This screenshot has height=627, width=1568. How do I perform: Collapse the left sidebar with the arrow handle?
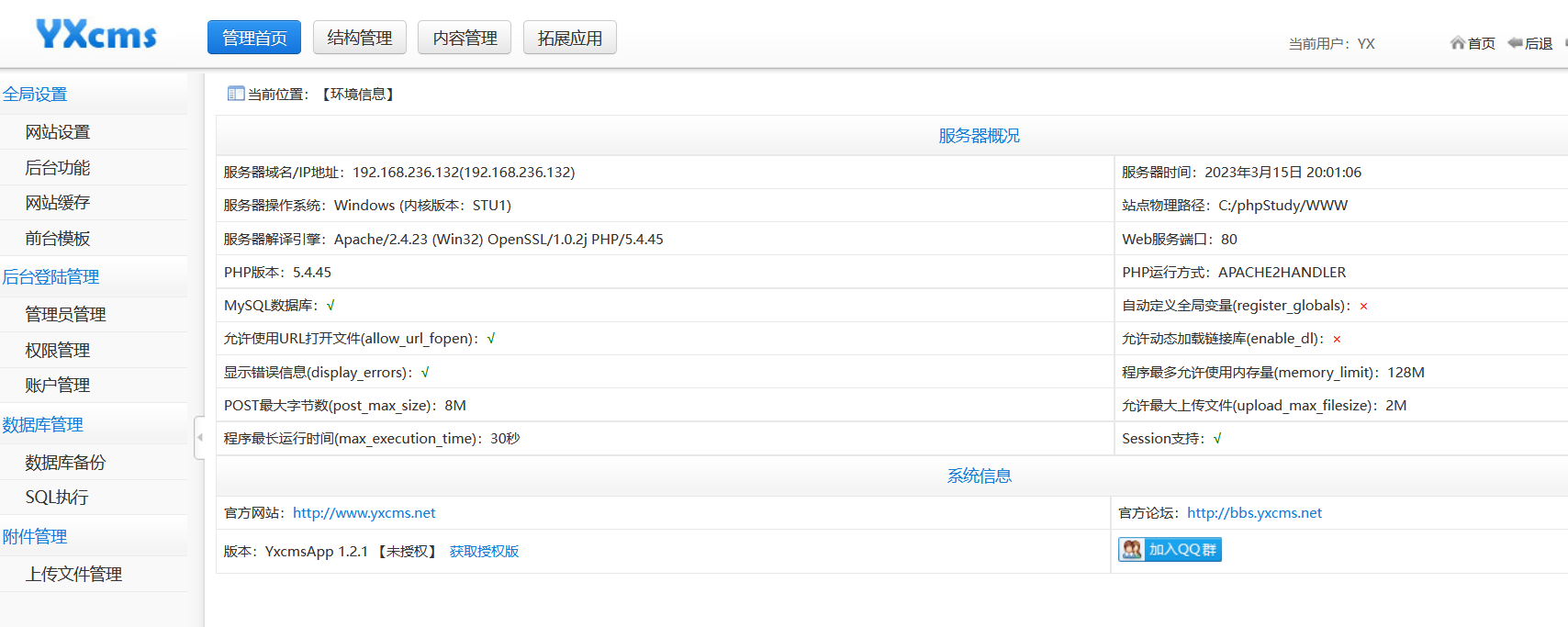(x=199, y=438)
